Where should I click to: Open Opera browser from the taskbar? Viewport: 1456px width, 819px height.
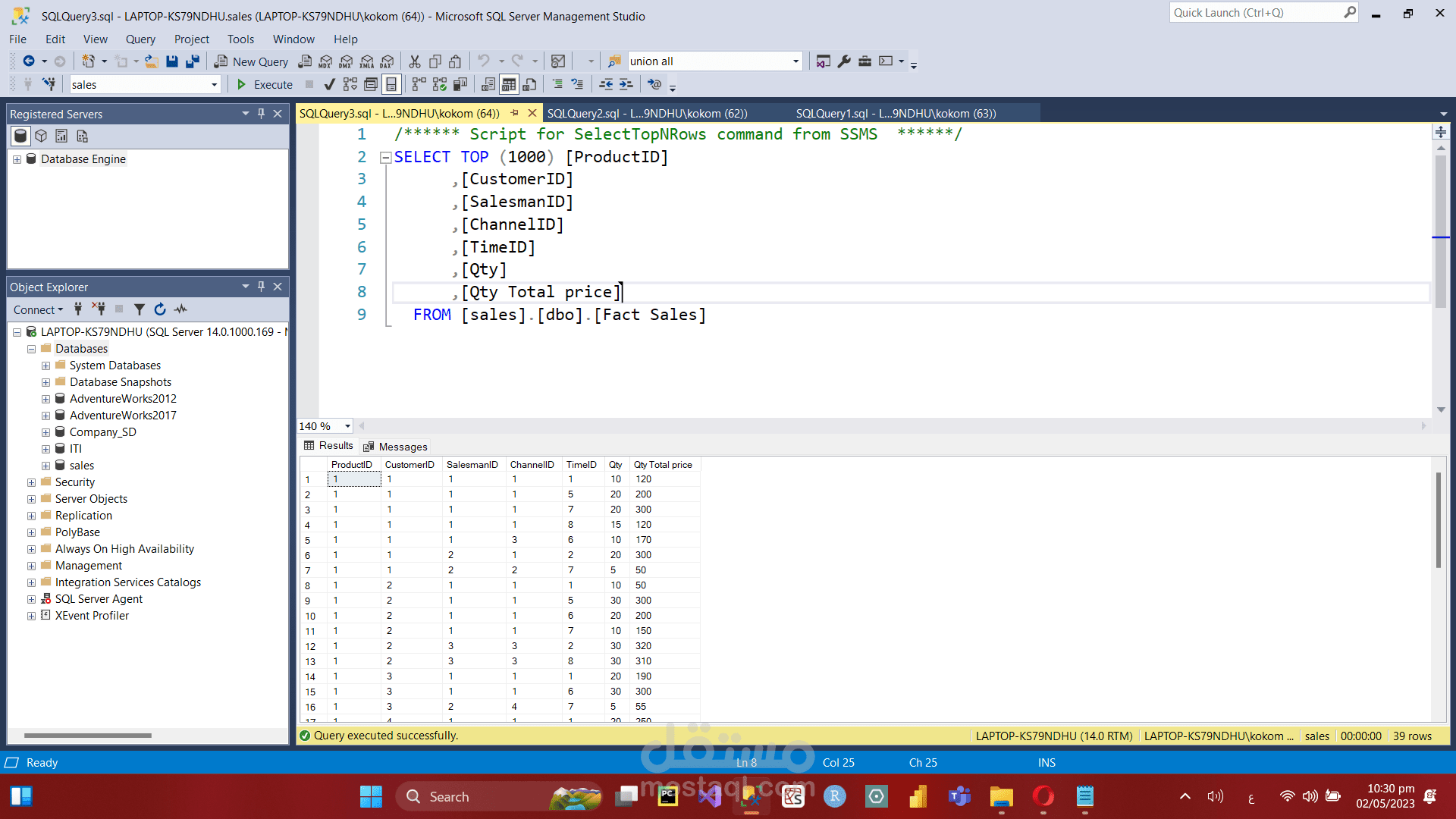1043,796
